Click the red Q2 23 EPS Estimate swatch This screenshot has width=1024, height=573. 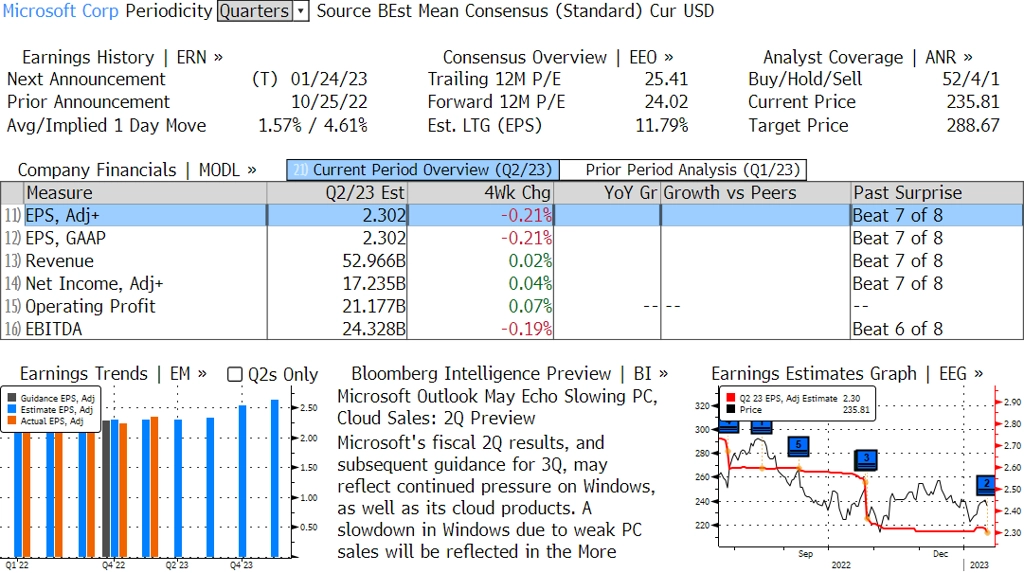click(x=730, y=398)
